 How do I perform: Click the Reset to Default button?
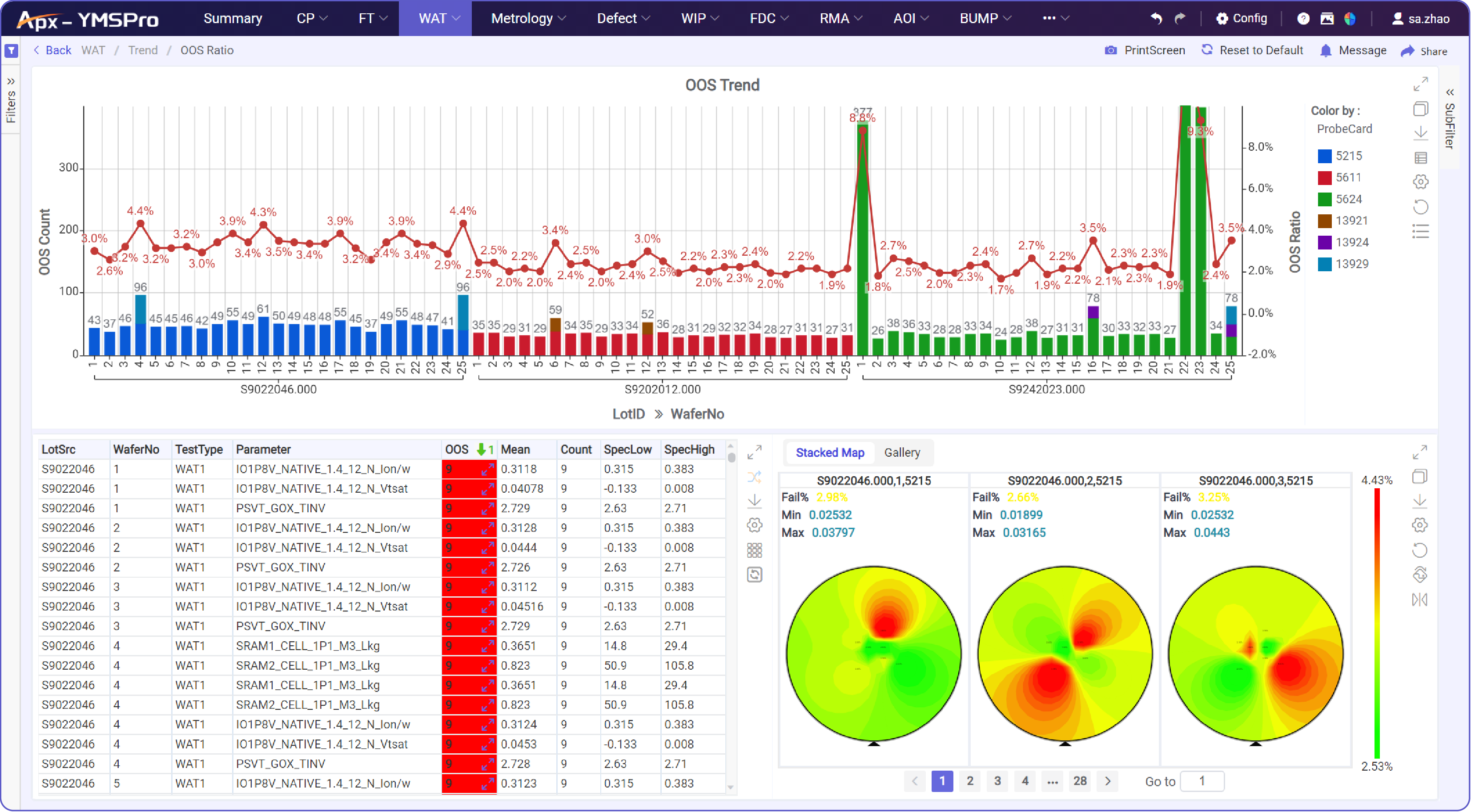coord(1252,50)
